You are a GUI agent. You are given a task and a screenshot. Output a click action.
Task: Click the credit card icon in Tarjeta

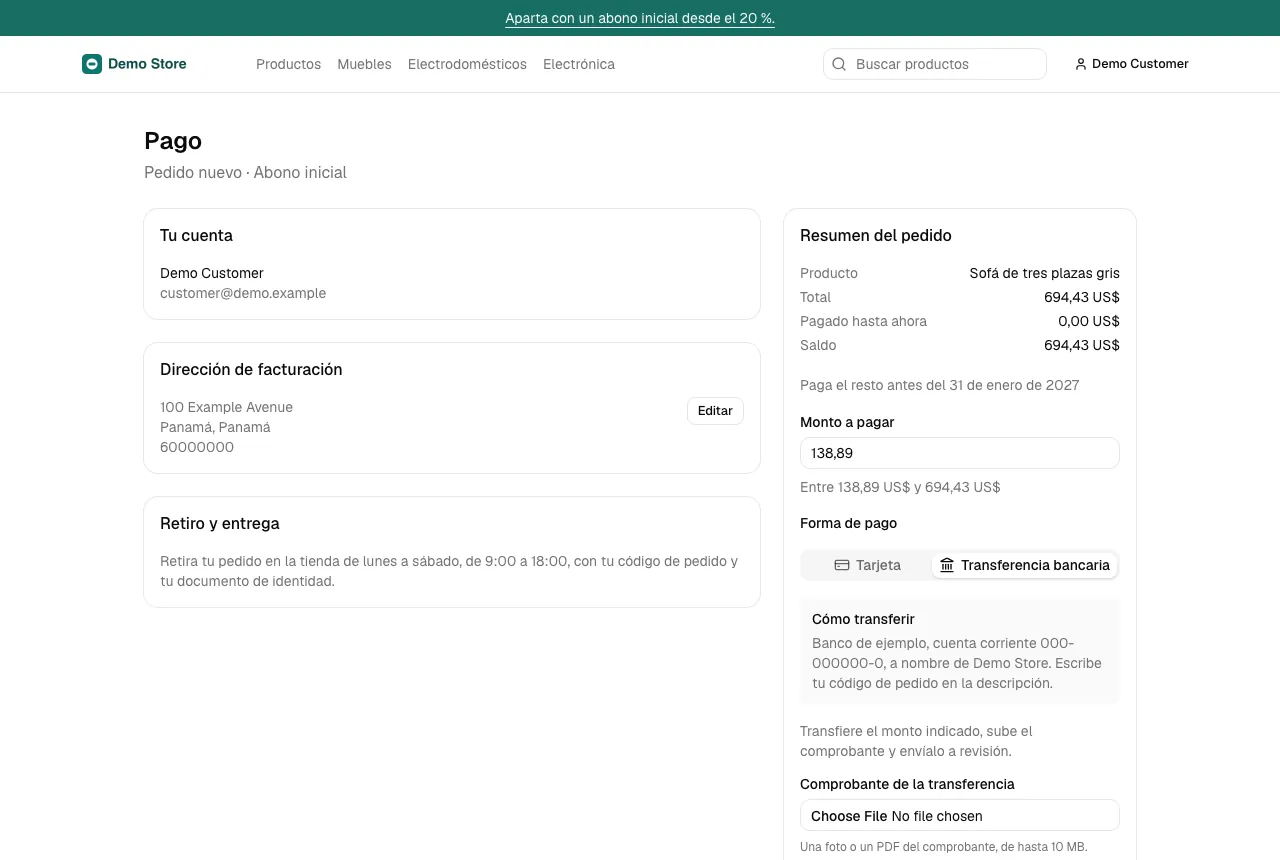click(842, 565)
